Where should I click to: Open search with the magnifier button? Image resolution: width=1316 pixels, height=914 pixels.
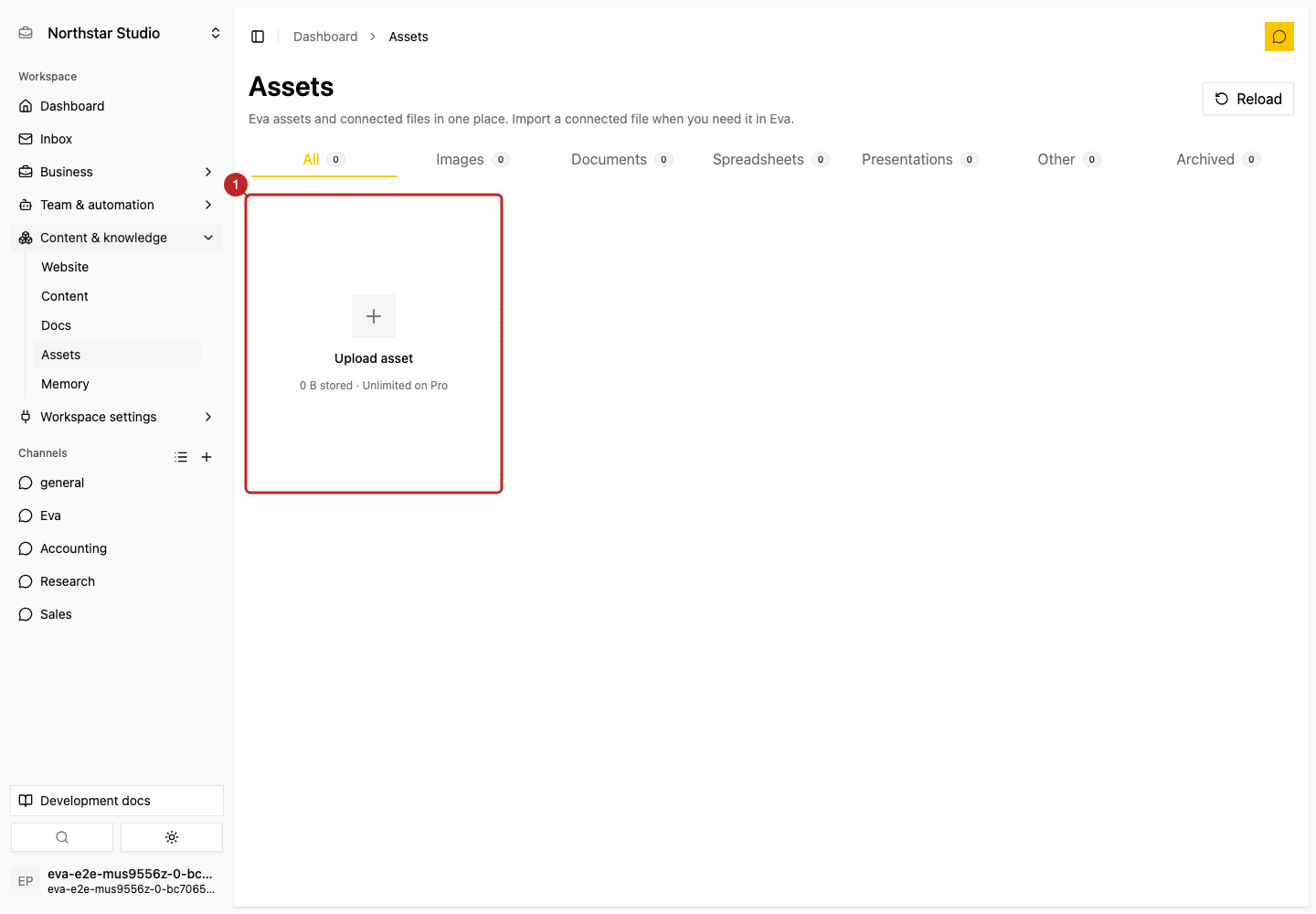point(62,837)
